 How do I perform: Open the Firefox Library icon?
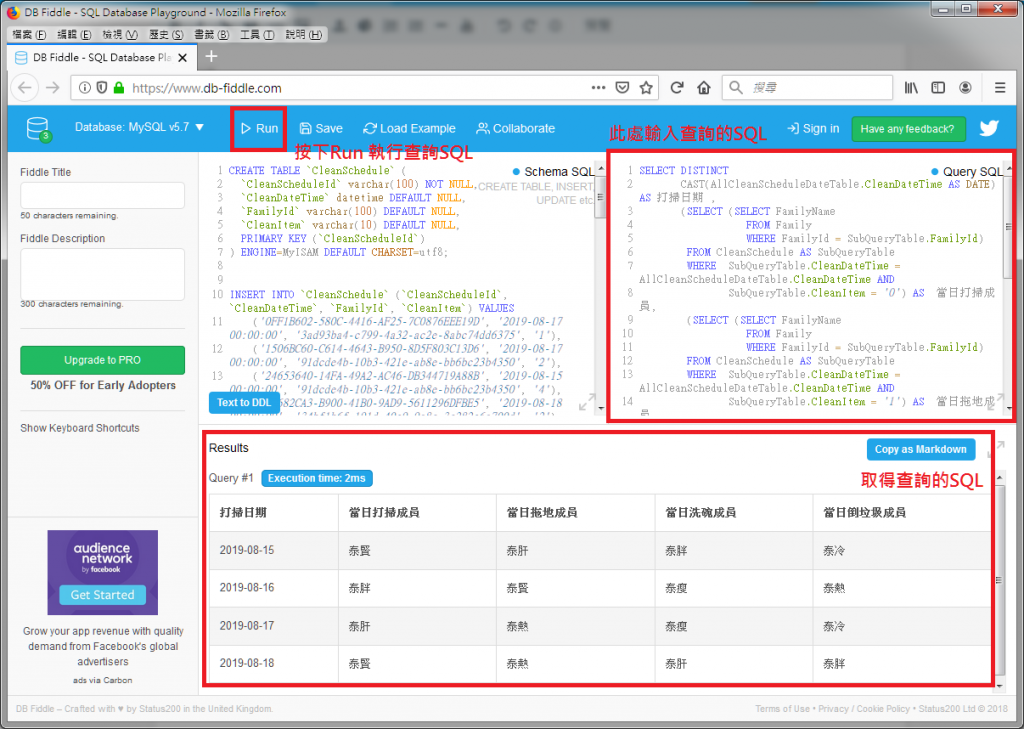click(911, 88)
